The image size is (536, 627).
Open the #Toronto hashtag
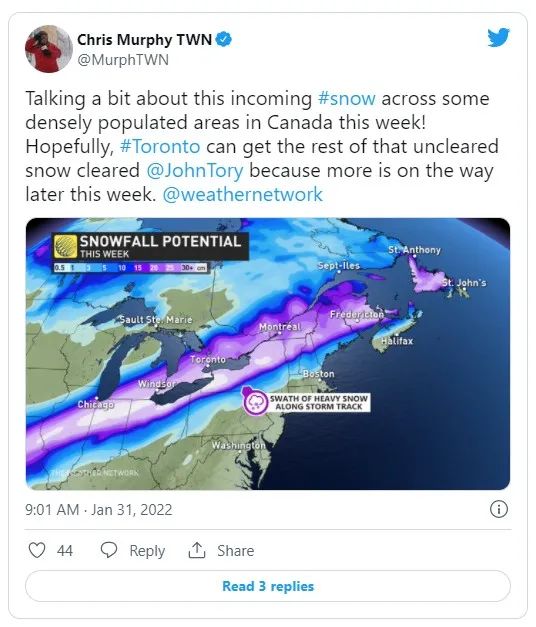pos(160,146)
